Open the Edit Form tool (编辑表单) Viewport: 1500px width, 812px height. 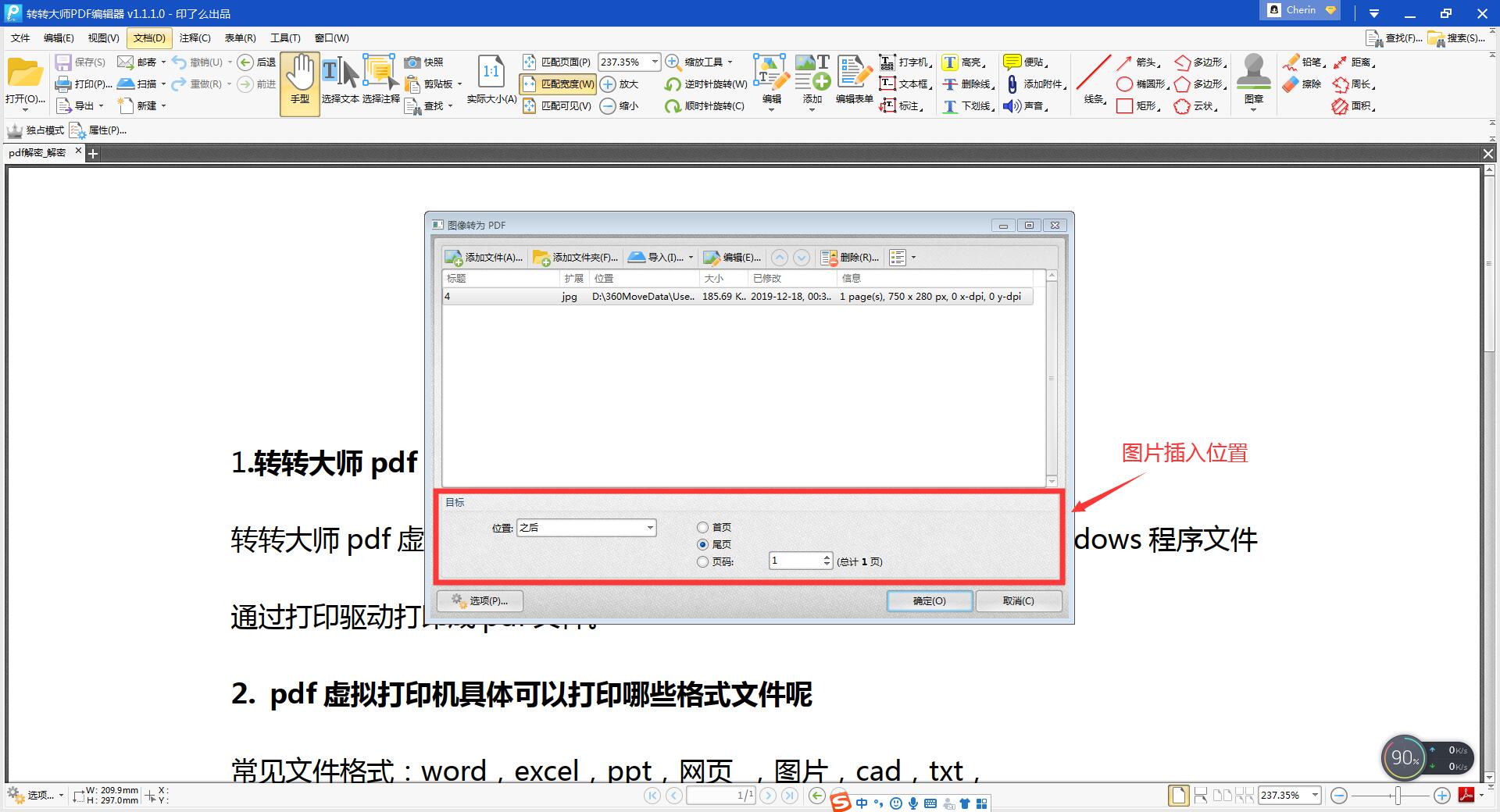(x=854, y=80)
